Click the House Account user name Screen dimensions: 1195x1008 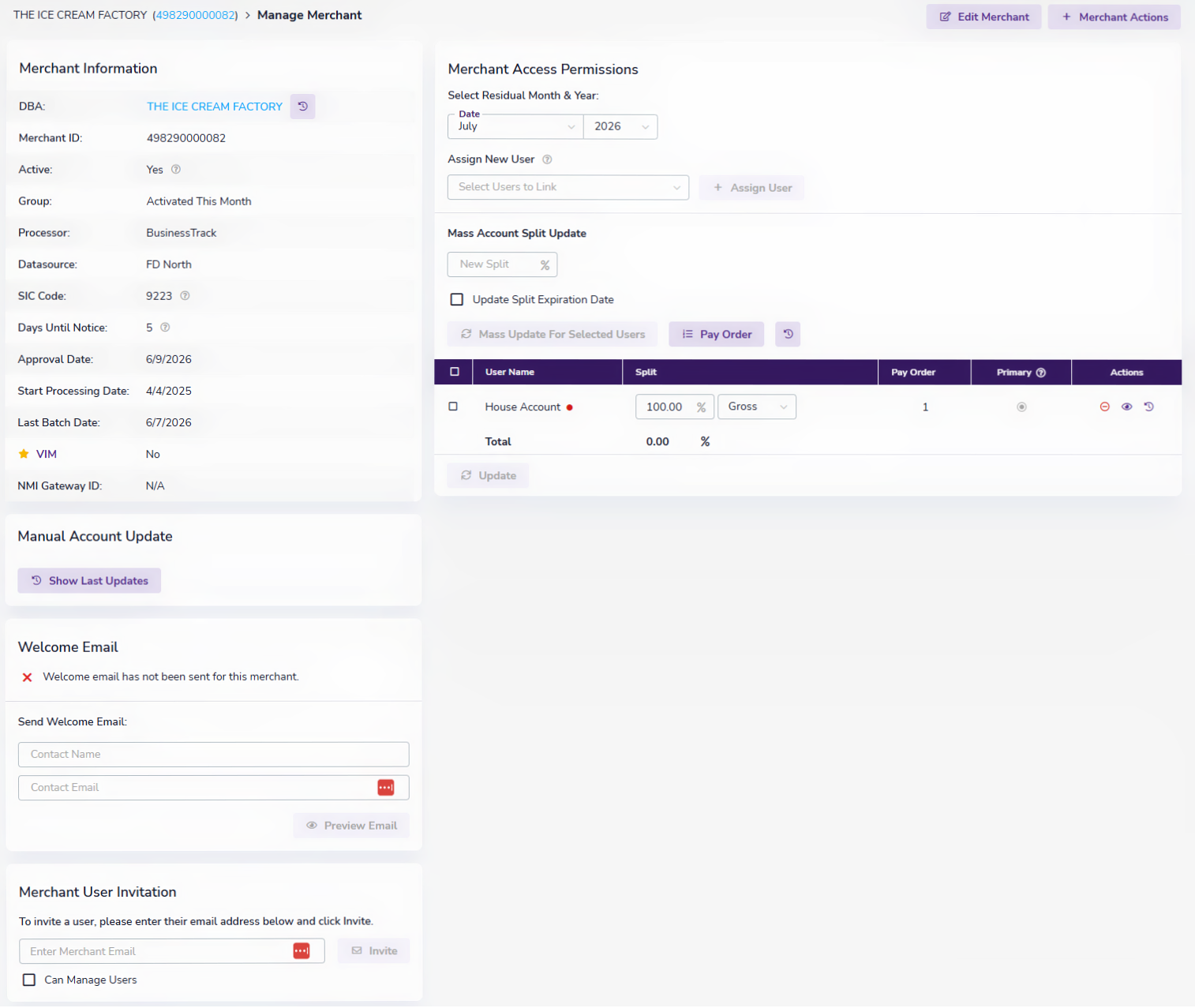point(523,407)
